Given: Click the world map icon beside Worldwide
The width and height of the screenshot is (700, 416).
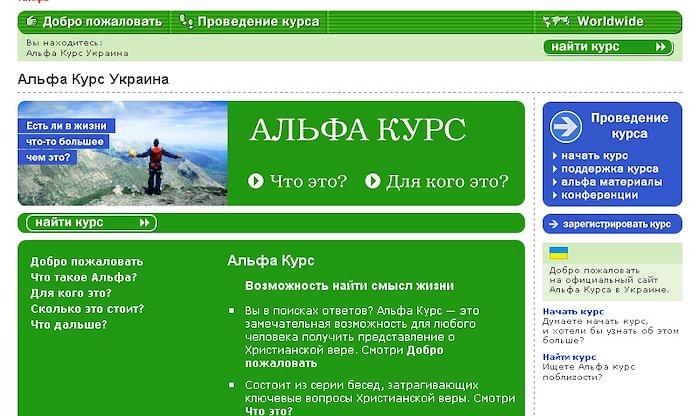Looking at the screenshot, I should click(x=556, y=21).
